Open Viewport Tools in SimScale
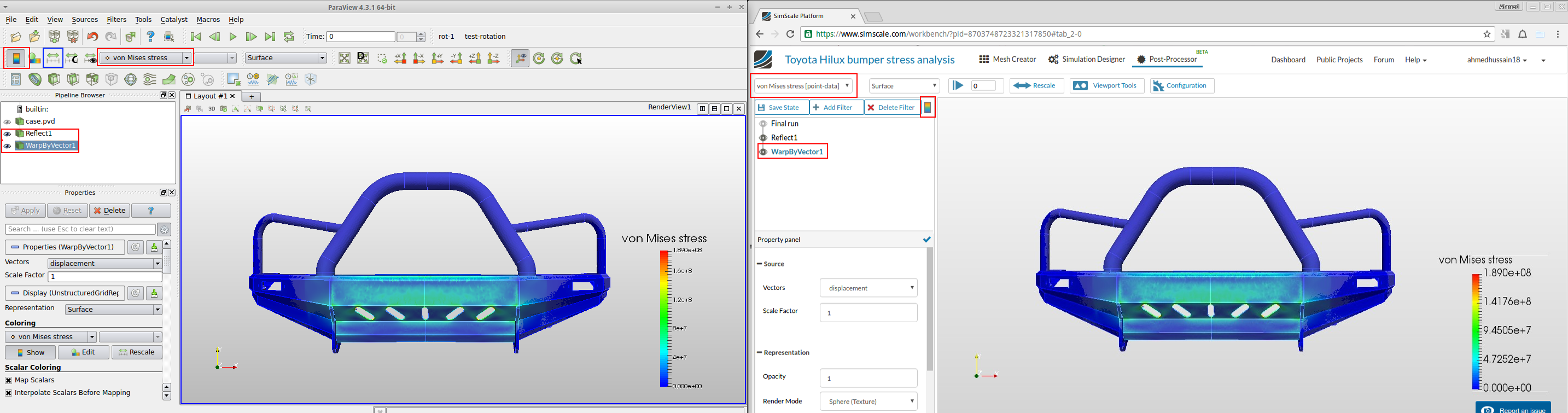This screenshot has width=1568, height=413. (x=1106, y=86)
